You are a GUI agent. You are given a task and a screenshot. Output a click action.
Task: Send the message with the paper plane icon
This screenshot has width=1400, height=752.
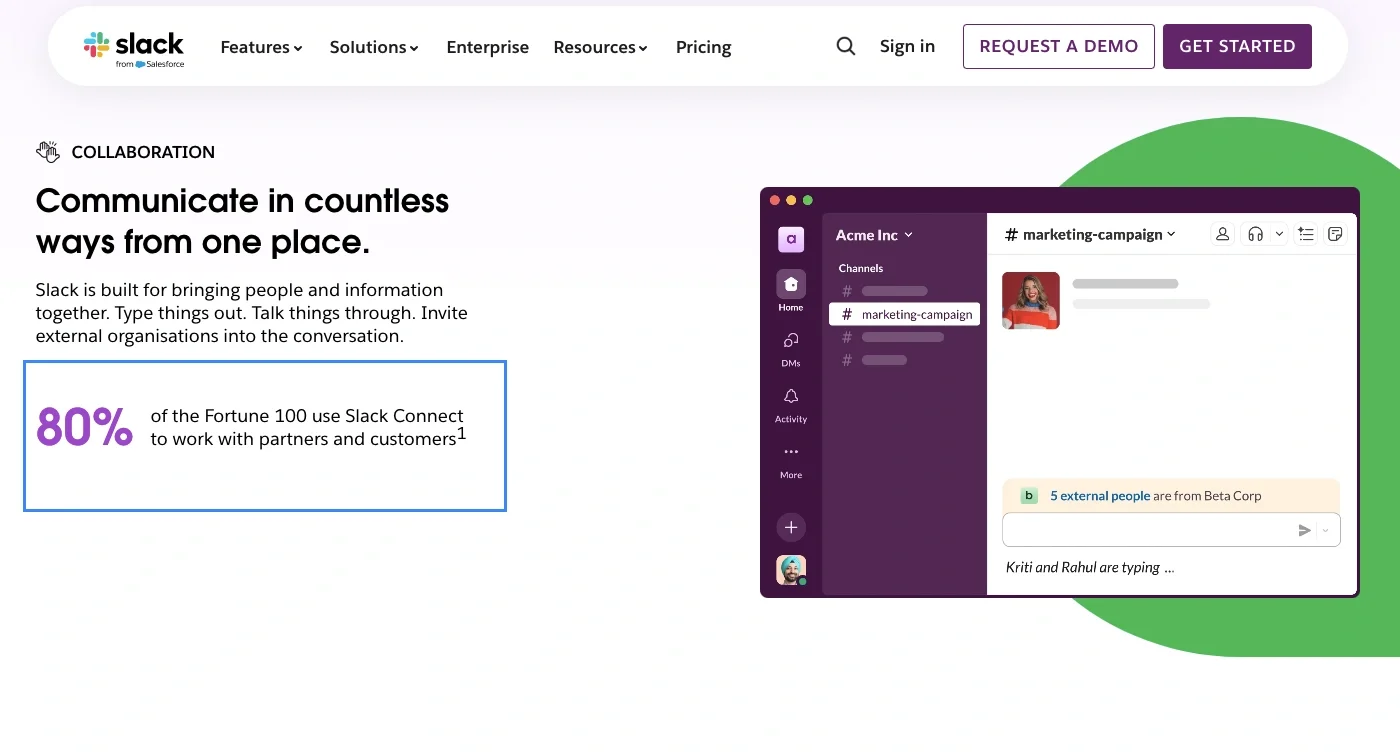[1304, 530]
